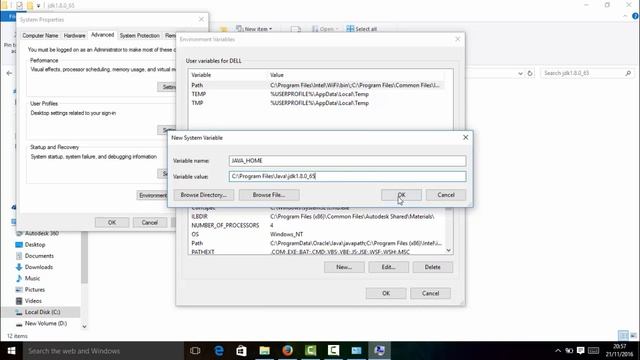This screenshot has height=360, width=640.
Task: Select the TMP user variable row
Action: click(x=317, y=103)
